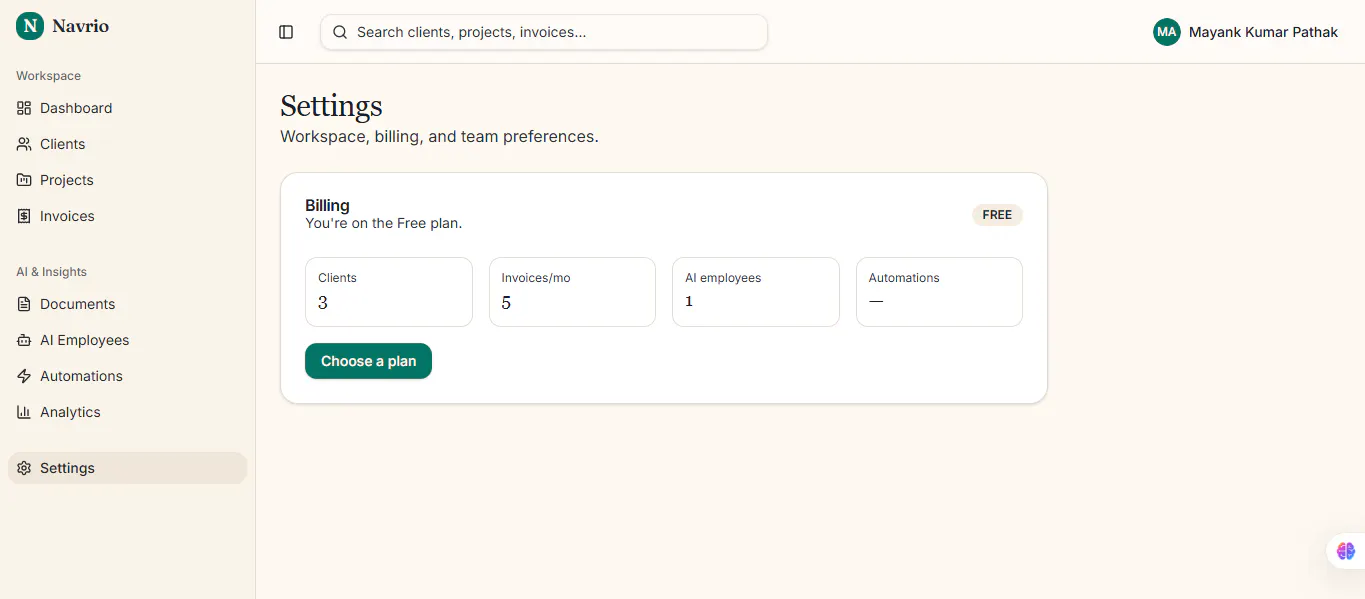
Task: Go to AI Employees
Action: (x=127, y=340)
